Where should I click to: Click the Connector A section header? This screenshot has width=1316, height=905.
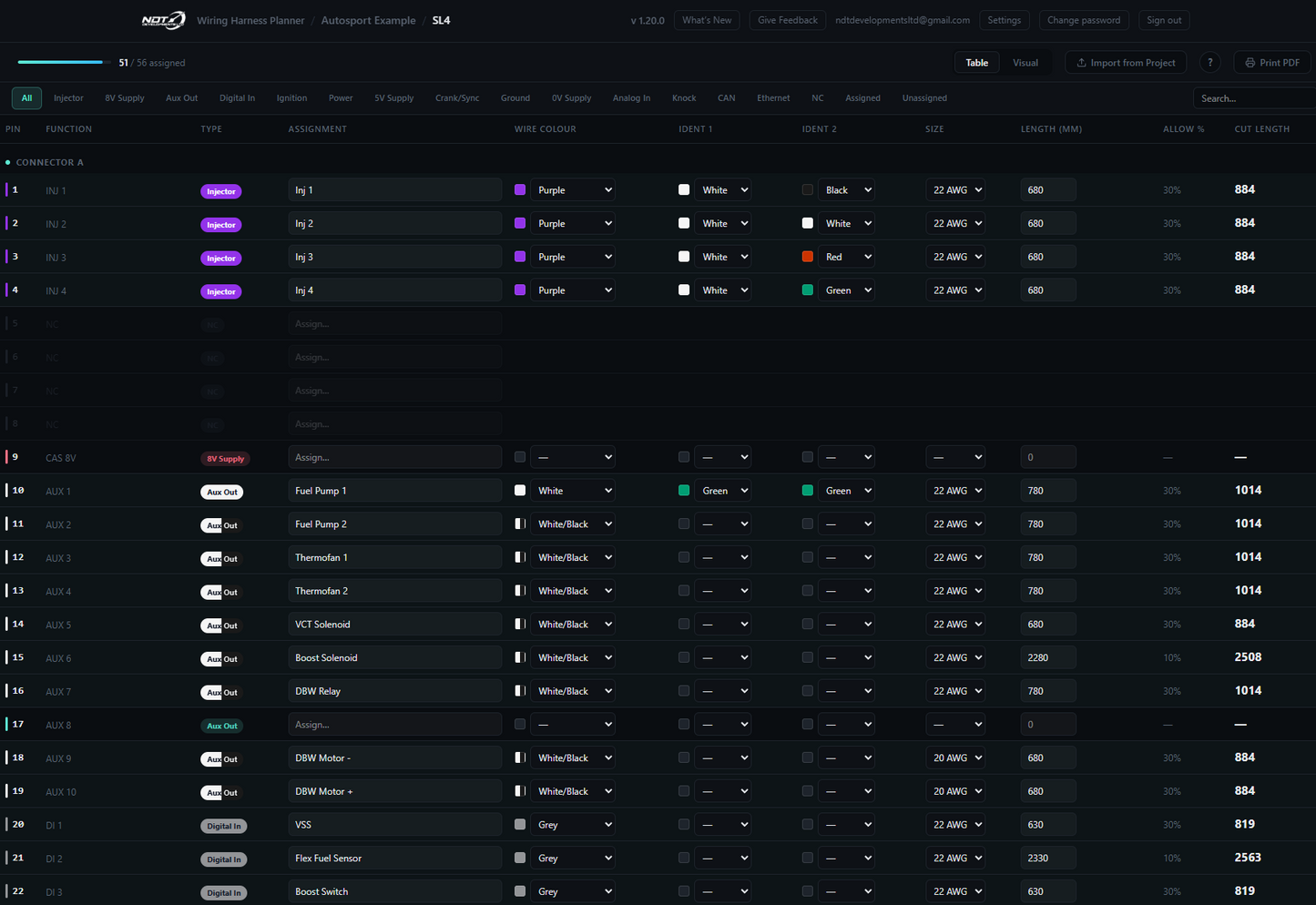point(49,162)
